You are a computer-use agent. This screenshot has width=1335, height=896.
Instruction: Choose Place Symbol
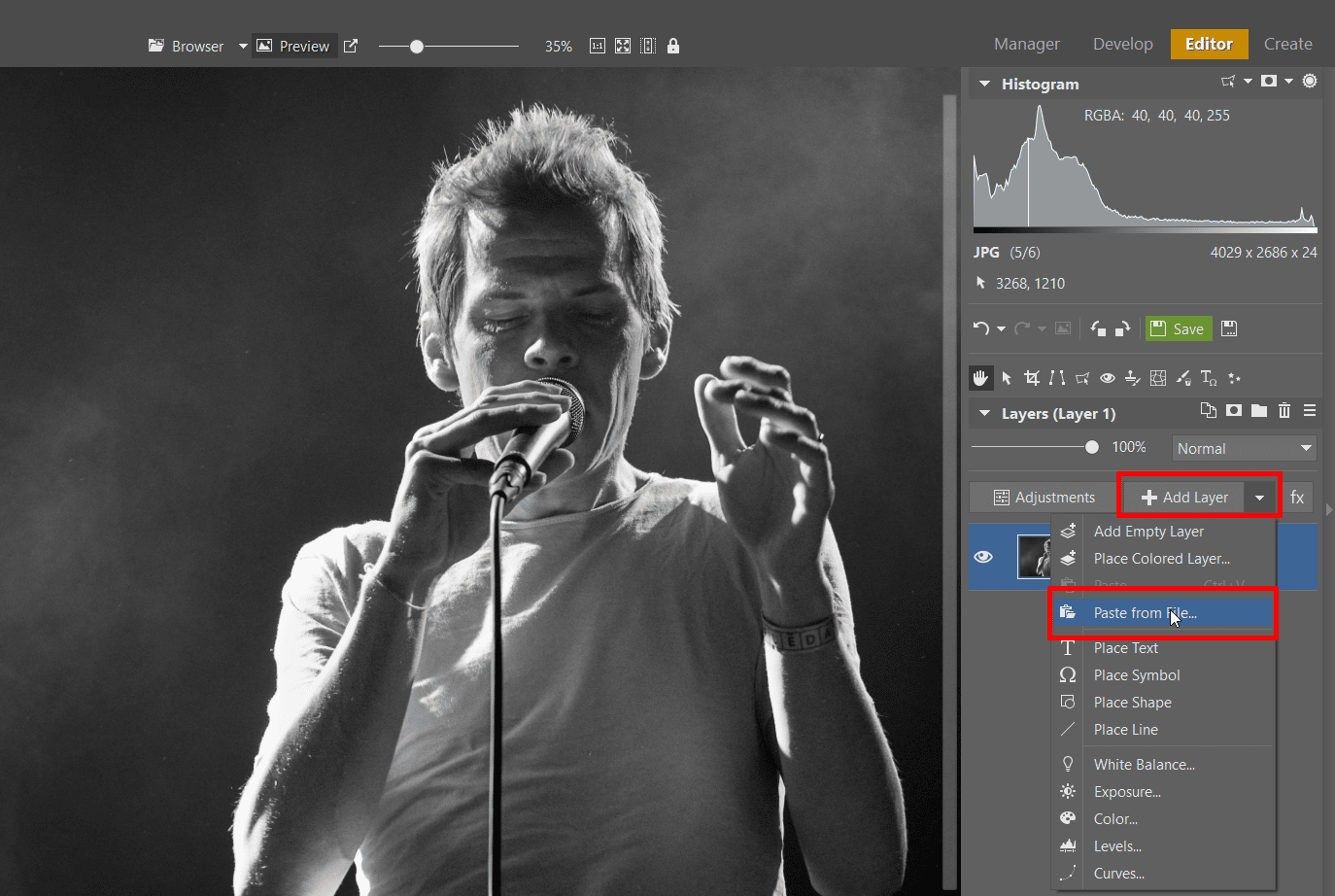click(x=1164, y=675)
